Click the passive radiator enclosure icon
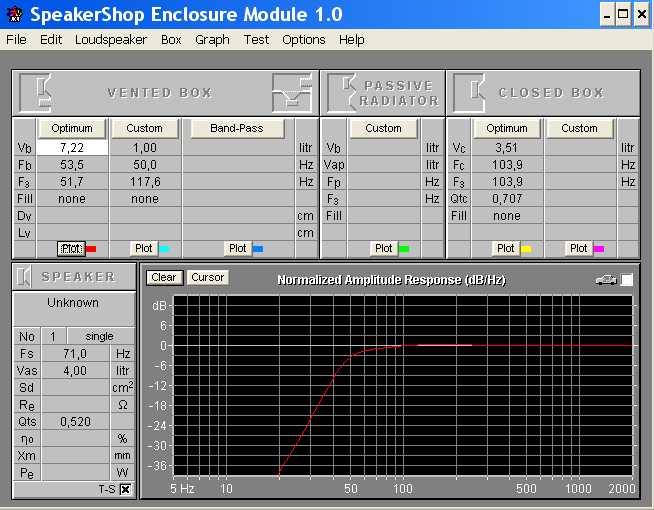 [342, 93]
